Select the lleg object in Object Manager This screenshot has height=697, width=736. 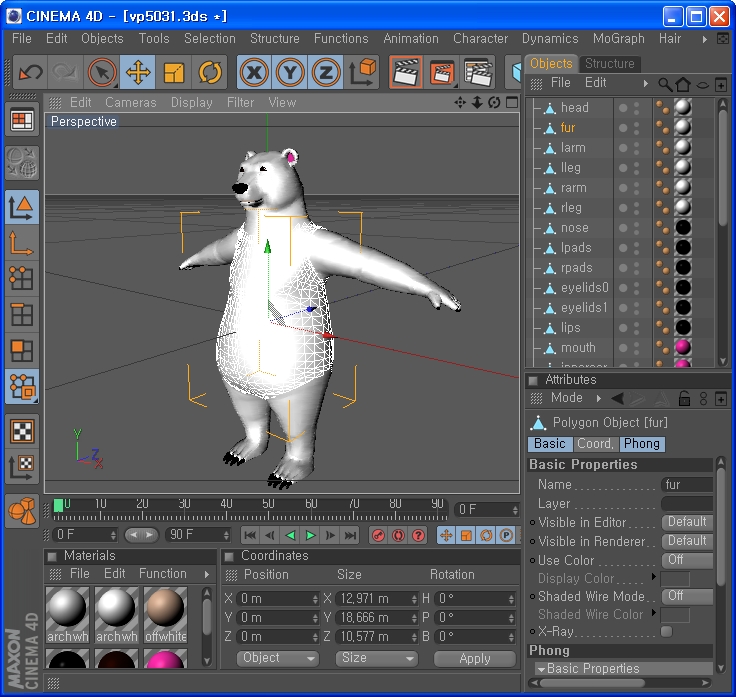coord(570,168)
